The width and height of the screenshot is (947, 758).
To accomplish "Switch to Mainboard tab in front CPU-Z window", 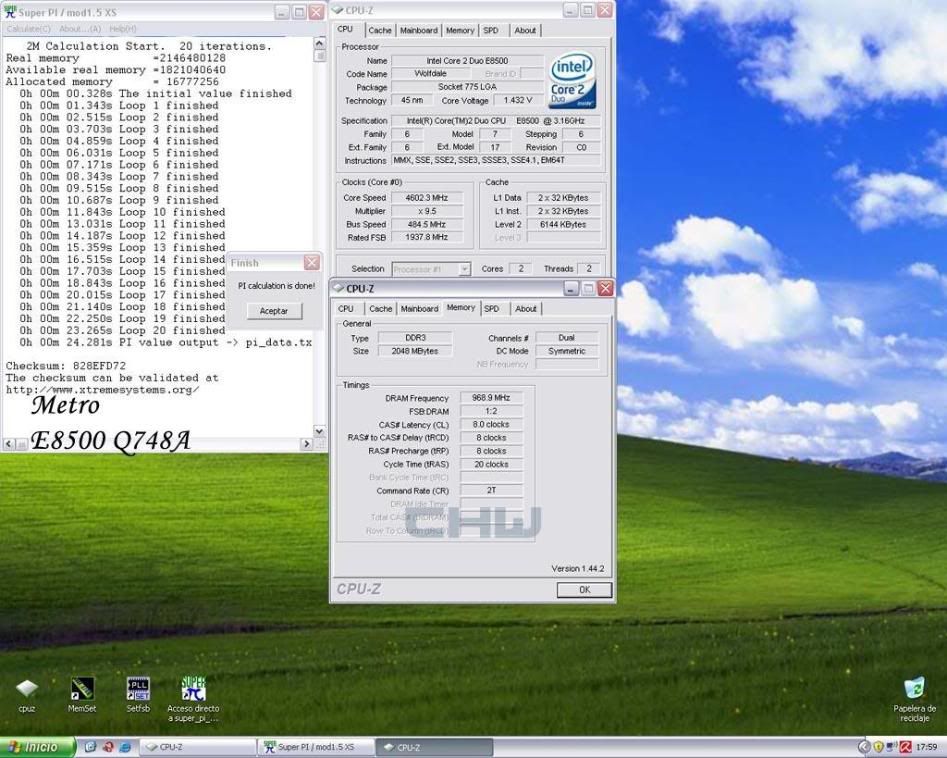I will 419,309.
